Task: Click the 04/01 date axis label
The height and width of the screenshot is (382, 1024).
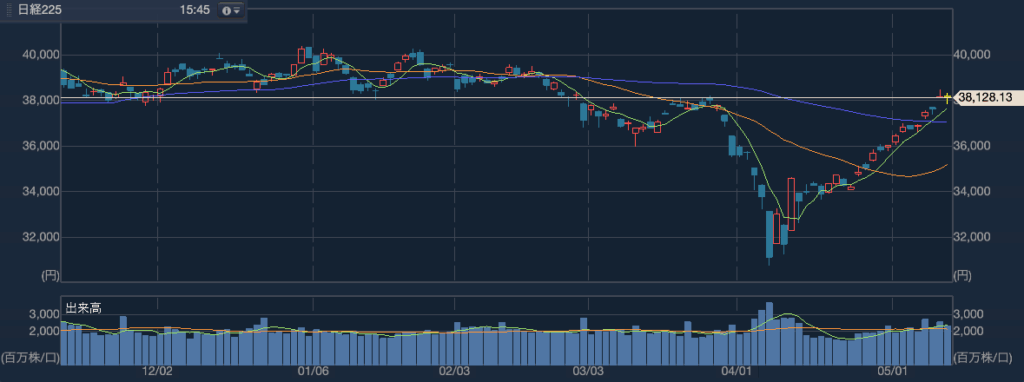Action: [x=737, y=372]
